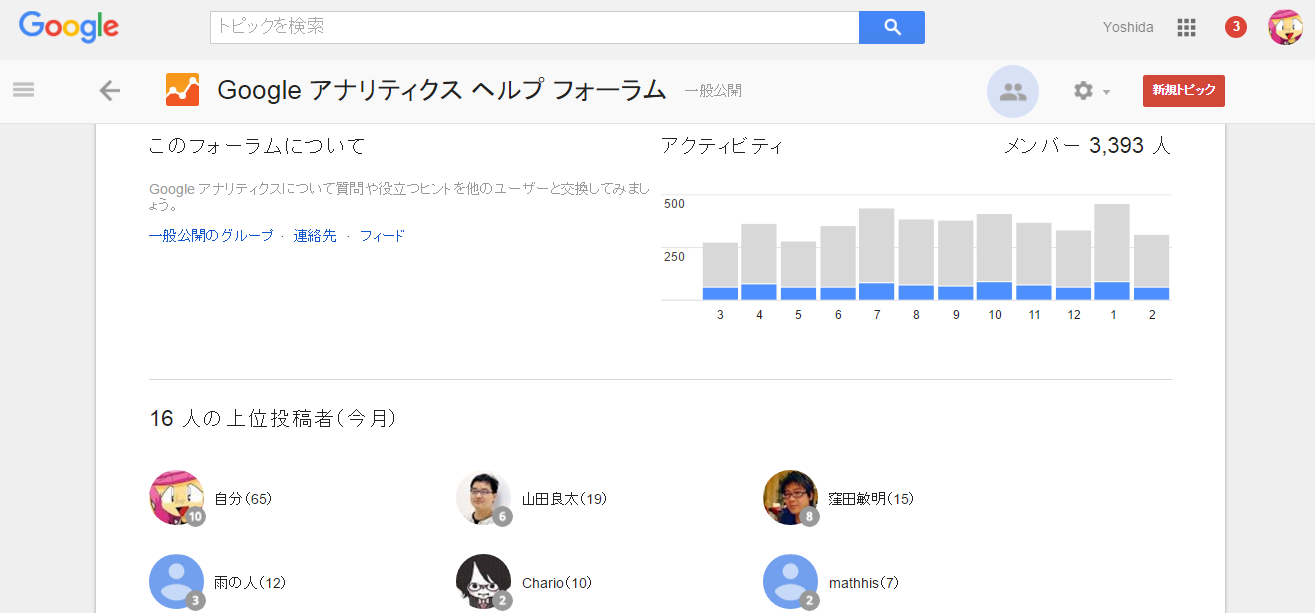1315x613 pixels.
Task: Click the orange Analytics forum logo
Action: 182,90
